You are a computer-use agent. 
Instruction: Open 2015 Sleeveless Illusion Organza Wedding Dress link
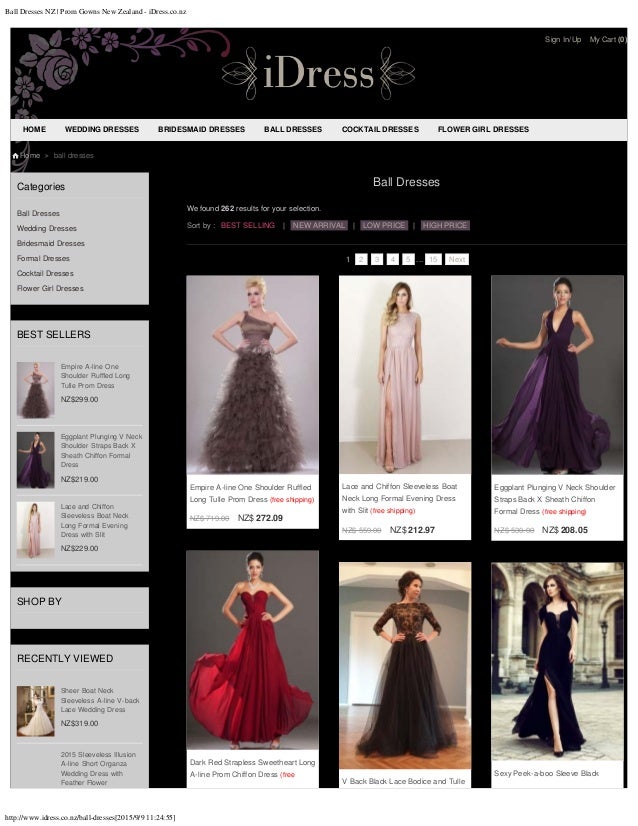(98, 769)
